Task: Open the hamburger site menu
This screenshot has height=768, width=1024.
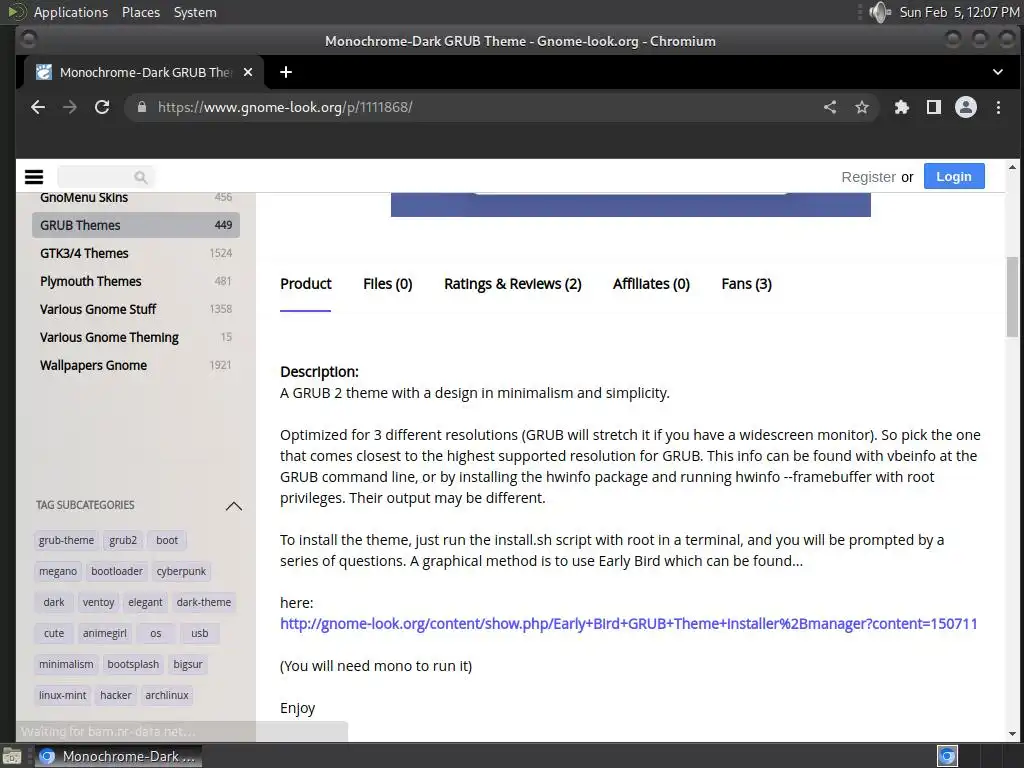Action: [x=34, y=176]
